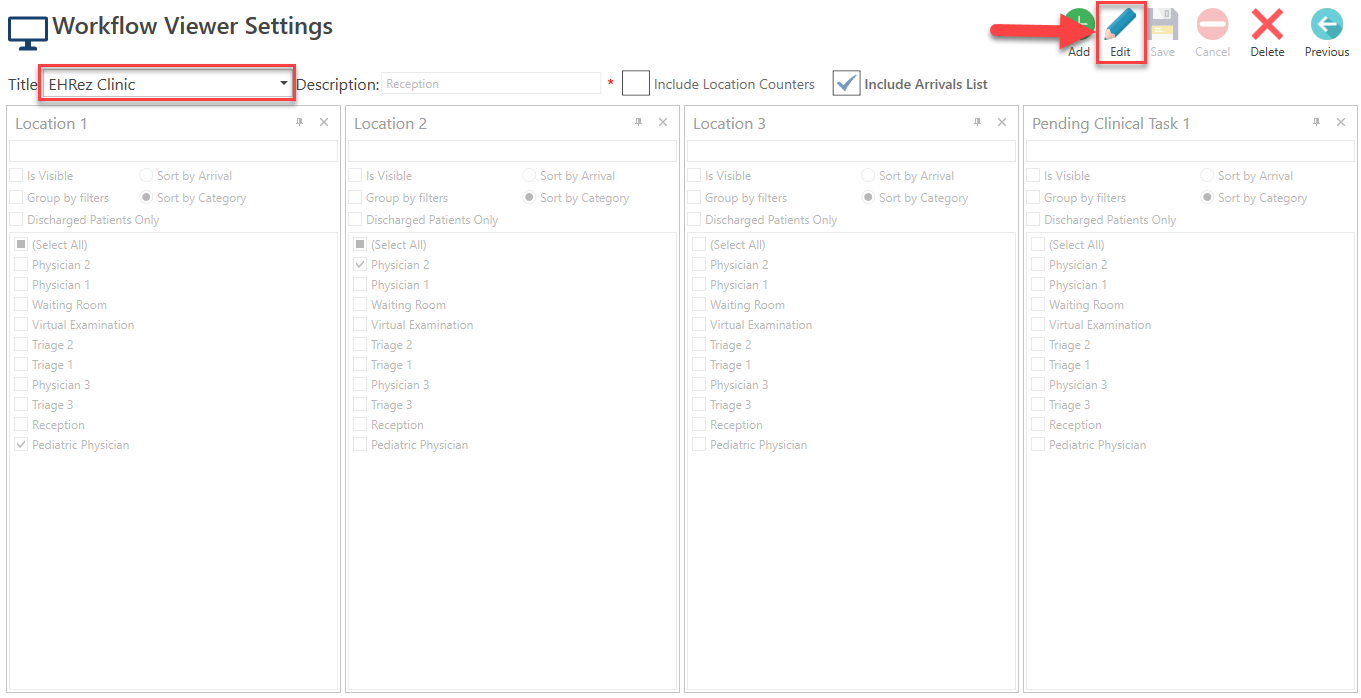Click the Description field containing Reception
The width and height of the screenshot is (1361, 698).
(491, 84)
